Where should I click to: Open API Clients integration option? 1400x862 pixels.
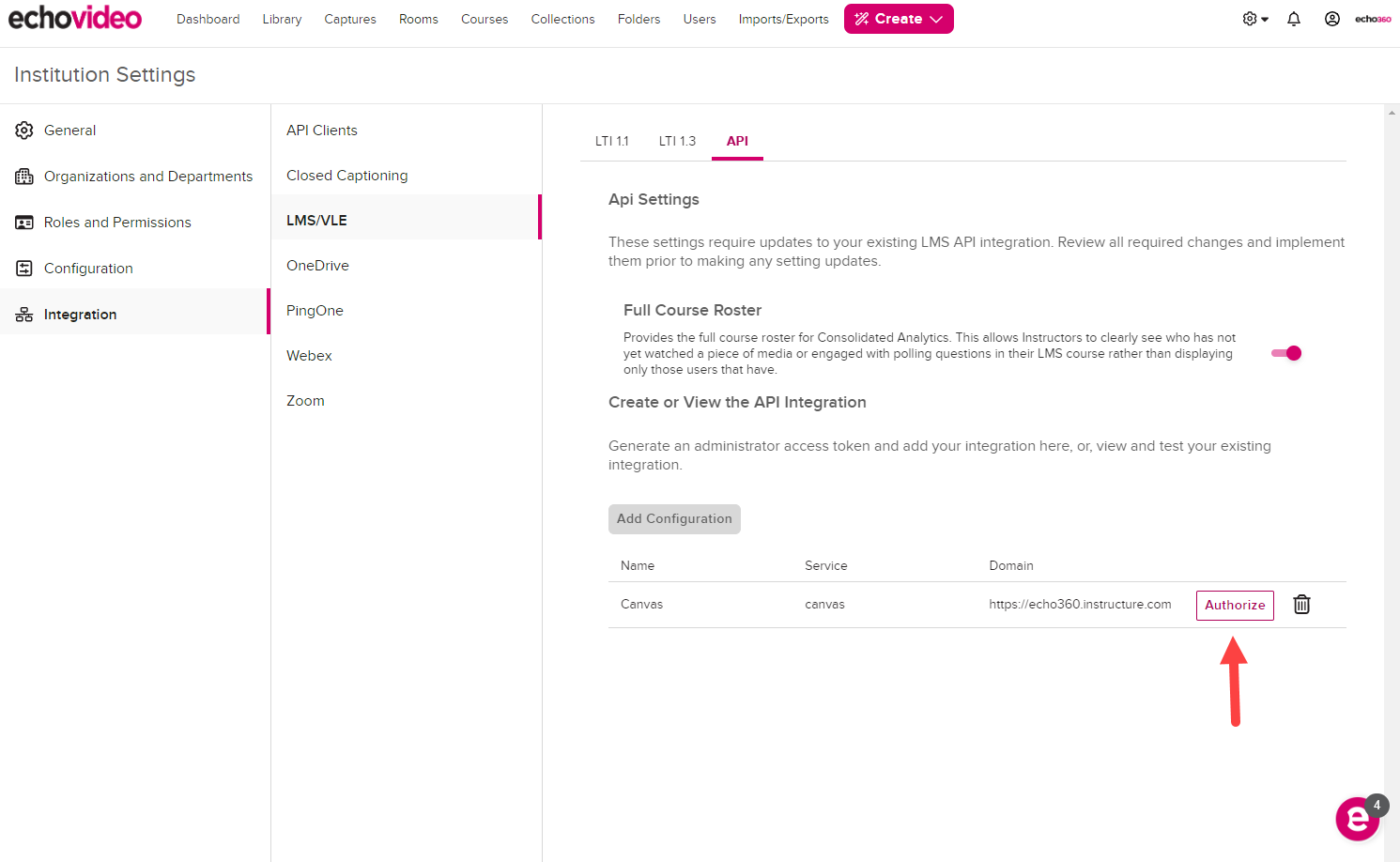tap(407, 131)
